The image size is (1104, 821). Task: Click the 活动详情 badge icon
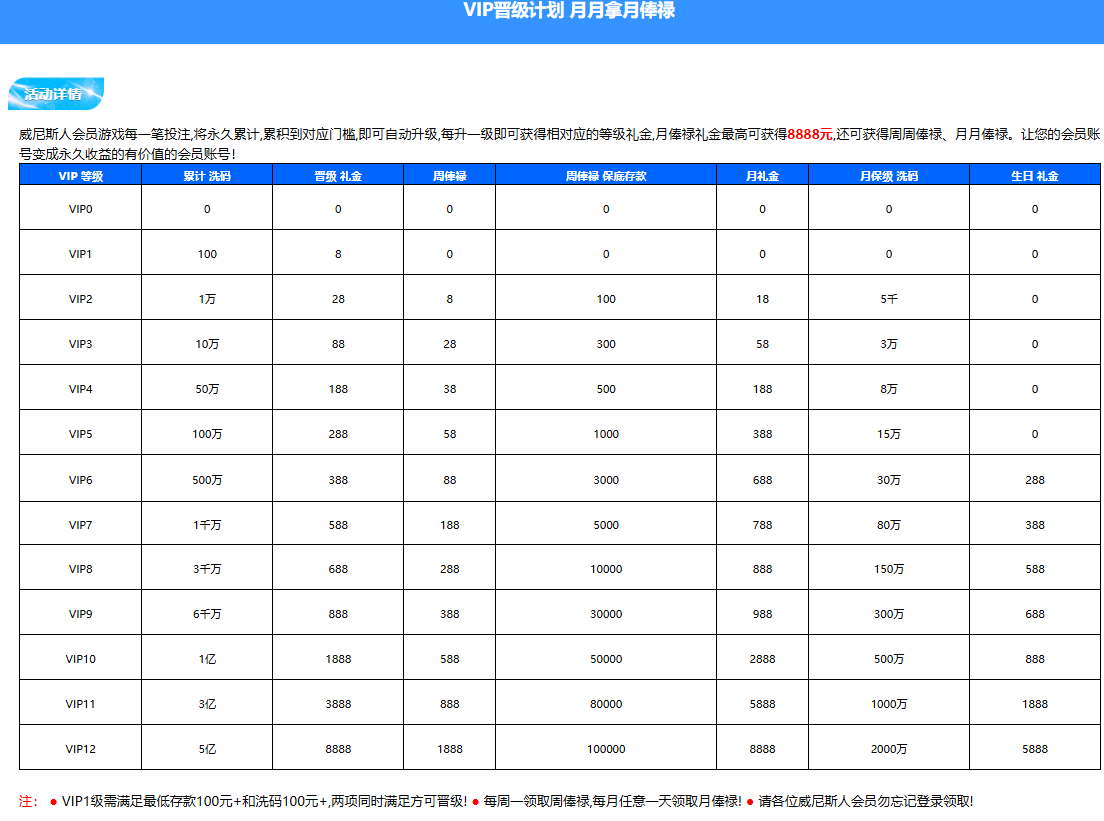56,94
